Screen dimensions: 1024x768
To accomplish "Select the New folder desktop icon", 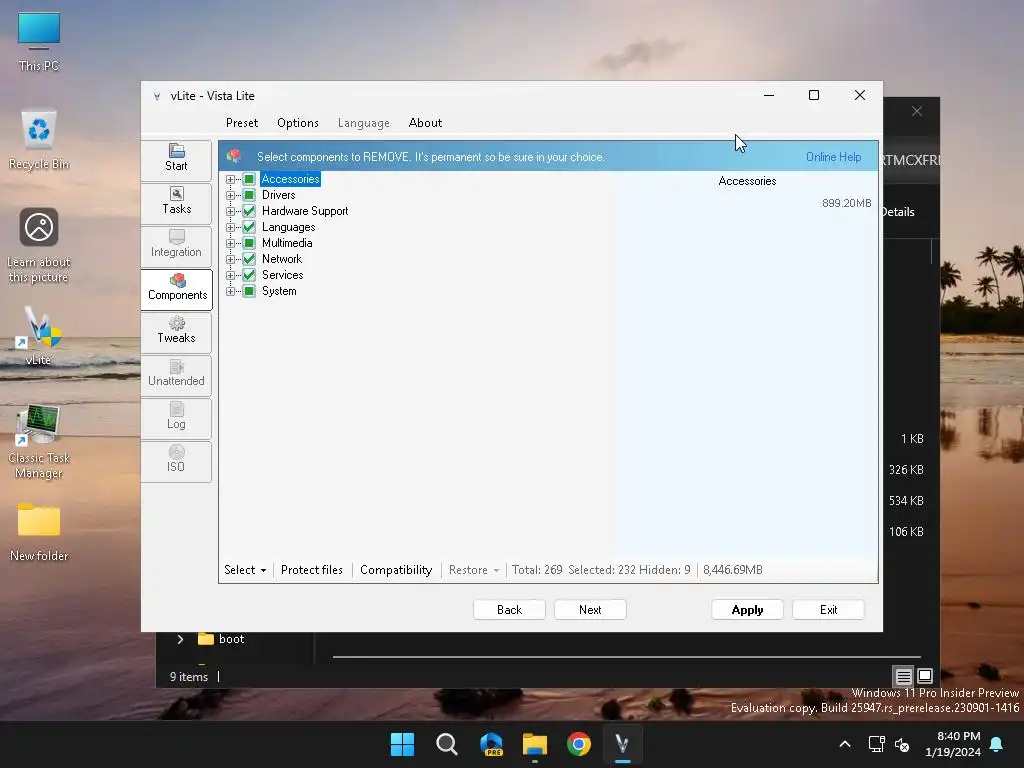I will click(39, 532).
